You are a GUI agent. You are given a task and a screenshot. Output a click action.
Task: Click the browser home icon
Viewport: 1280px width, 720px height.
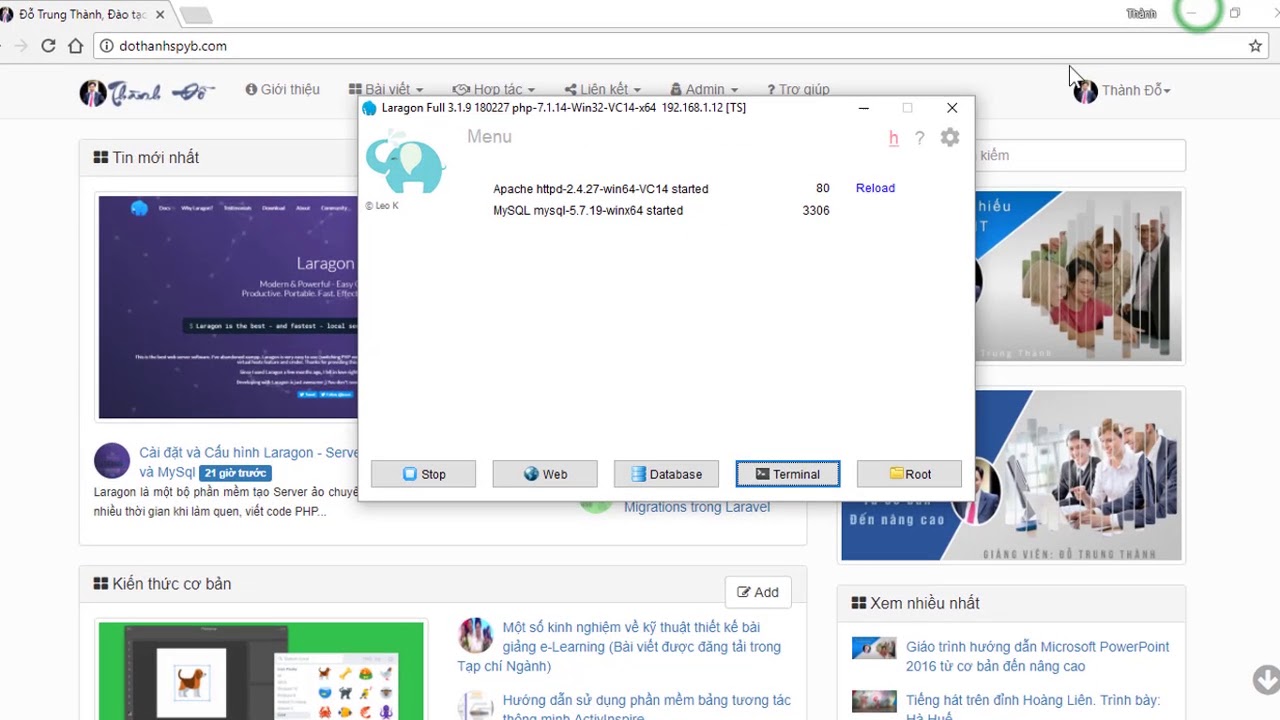point(76,46)
